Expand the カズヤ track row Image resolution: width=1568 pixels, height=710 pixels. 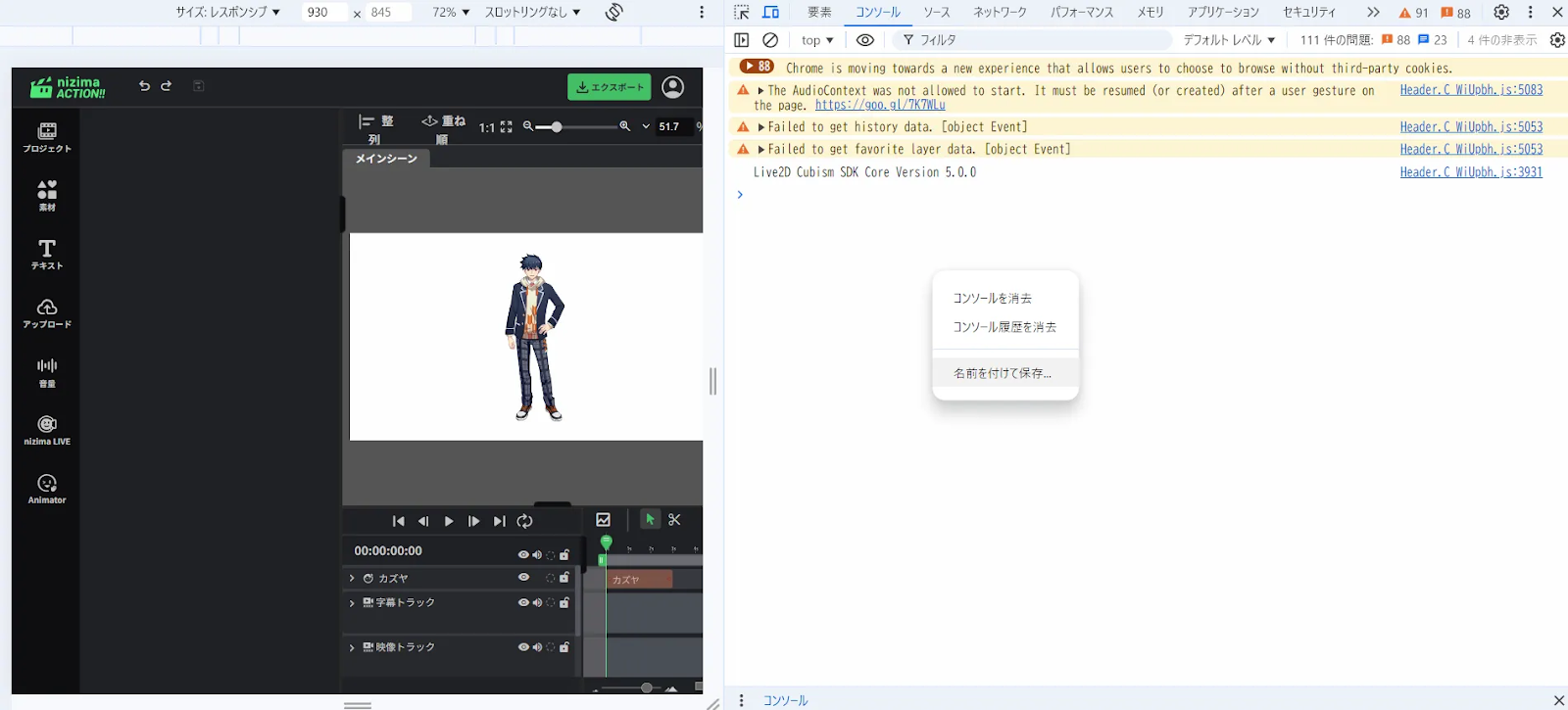click(x=352, y=579)
